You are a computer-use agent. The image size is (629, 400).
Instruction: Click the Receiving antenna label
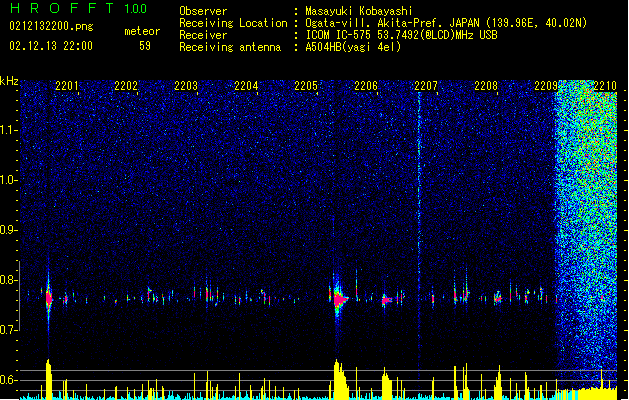point(230,47)
